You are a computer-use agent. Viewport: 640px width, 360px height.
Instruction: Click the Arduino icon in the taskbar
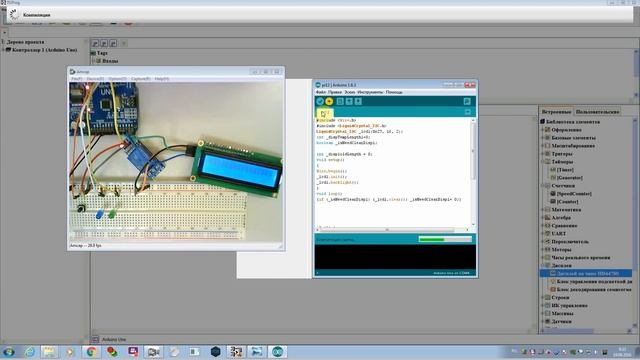[278, 352]
